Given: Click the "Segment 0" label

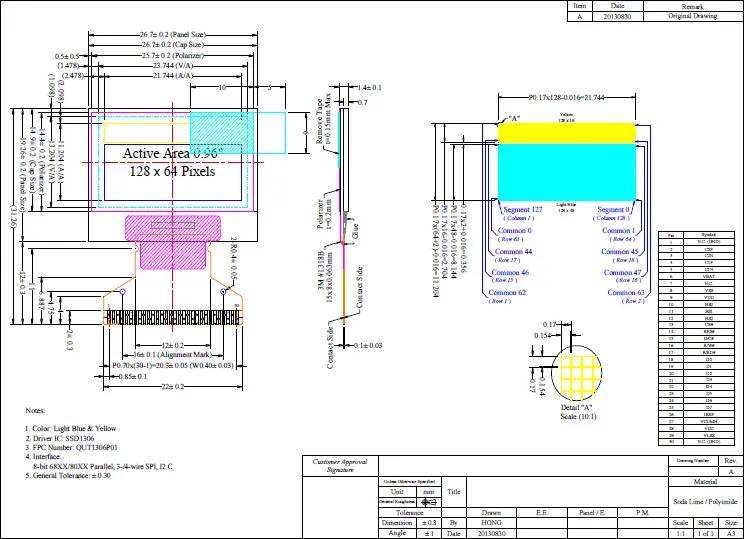Looking at the screenshot, I should click(x=614, y=209).
